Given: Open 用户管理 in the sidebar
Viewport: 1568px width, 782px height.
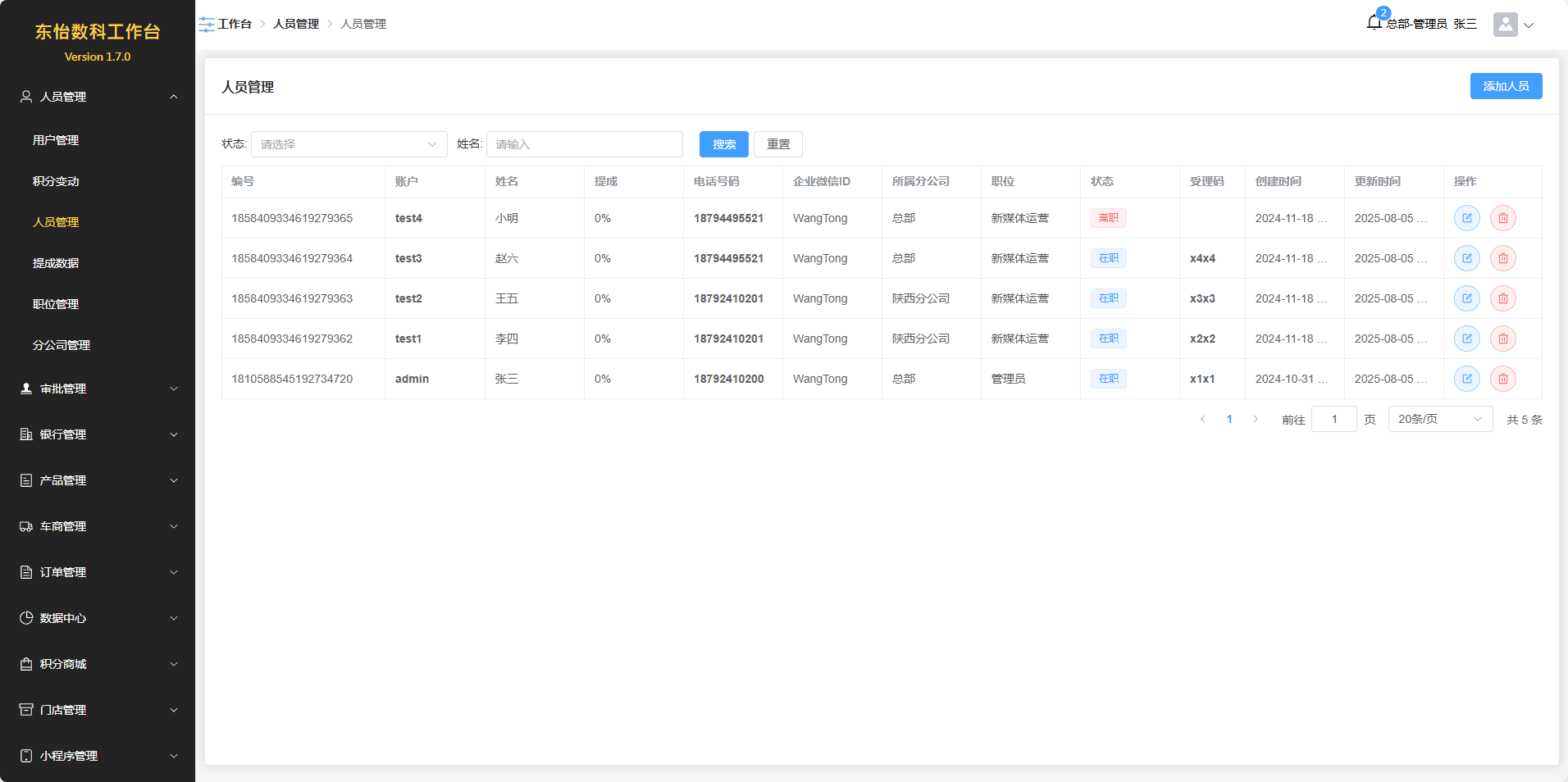Looking at the screenshot, I should click(x=56, y=140).
